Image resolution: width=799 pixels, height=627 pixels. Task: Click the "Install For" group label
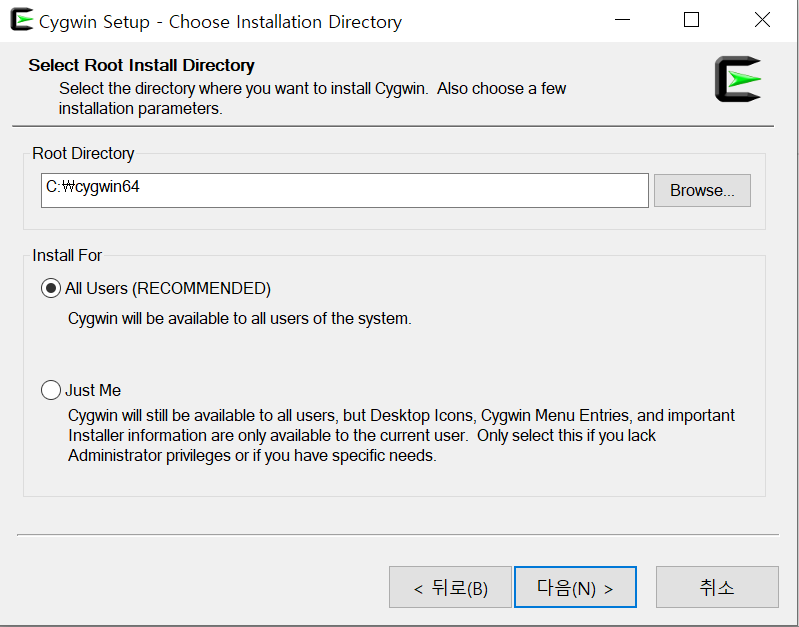tap(67, 255)
